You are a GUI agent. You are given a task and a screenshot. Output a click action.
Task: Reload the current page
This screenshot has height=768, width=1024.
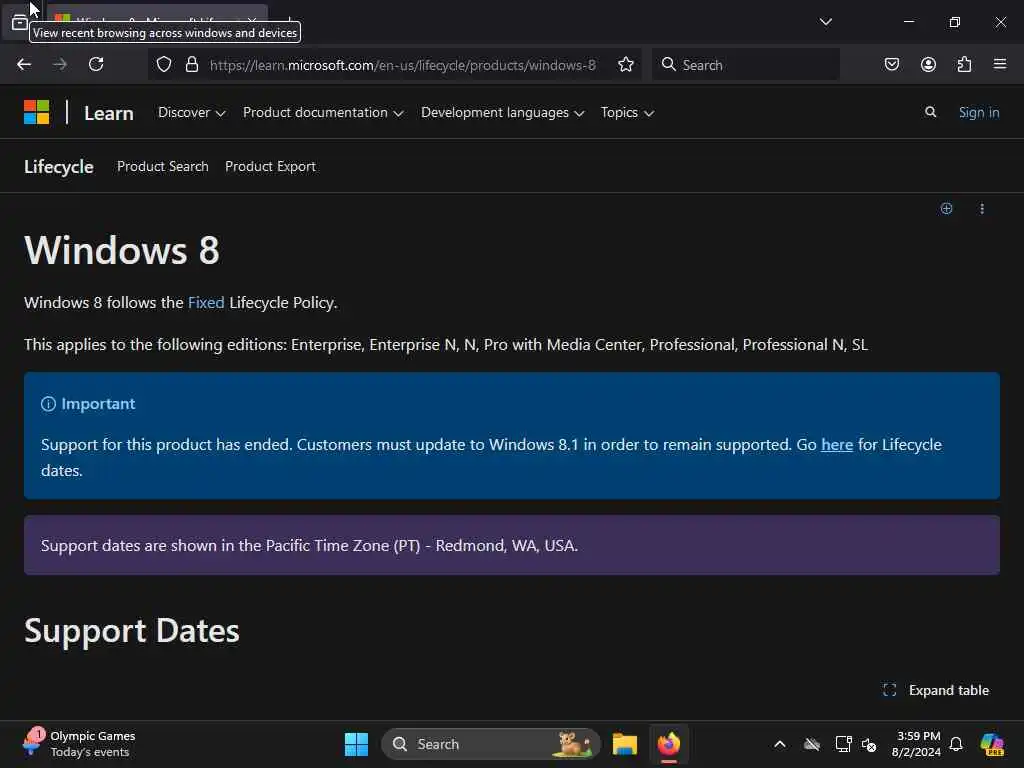[x=96, y=64]
